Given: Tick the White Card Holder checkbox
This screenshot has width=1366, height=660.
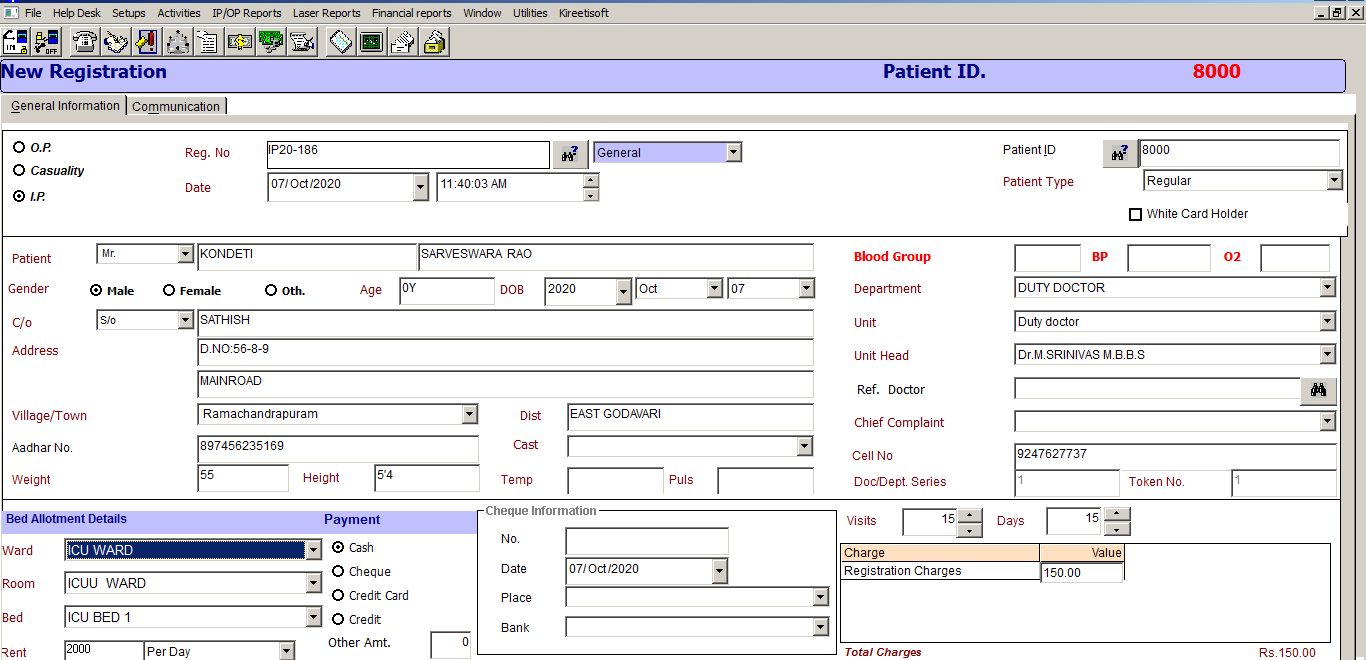Looking at the screenshot, I should point(1135,214).
